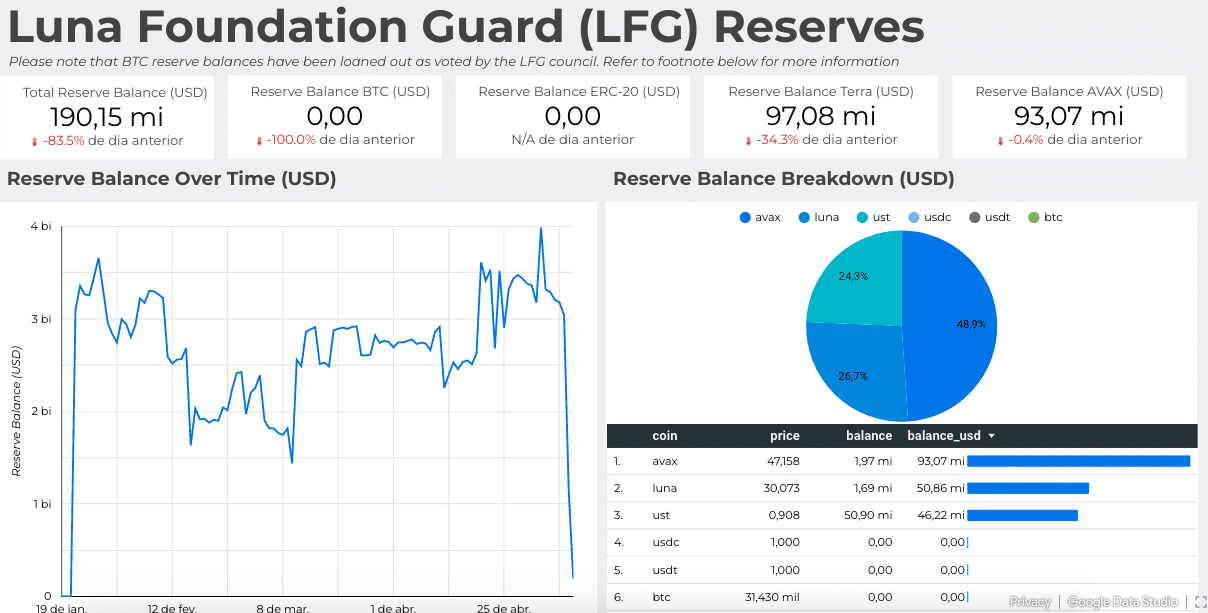Viewport: 1208px width, 613px height.
Task: Click the Luna Foundation Guard Reserves title
Action: [465, 27]
